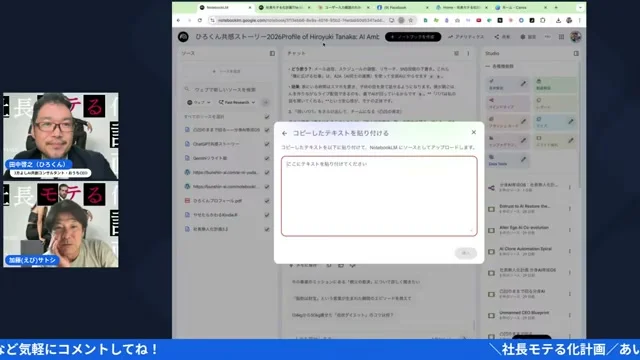Toggle the select all sources checkbox

267,117
